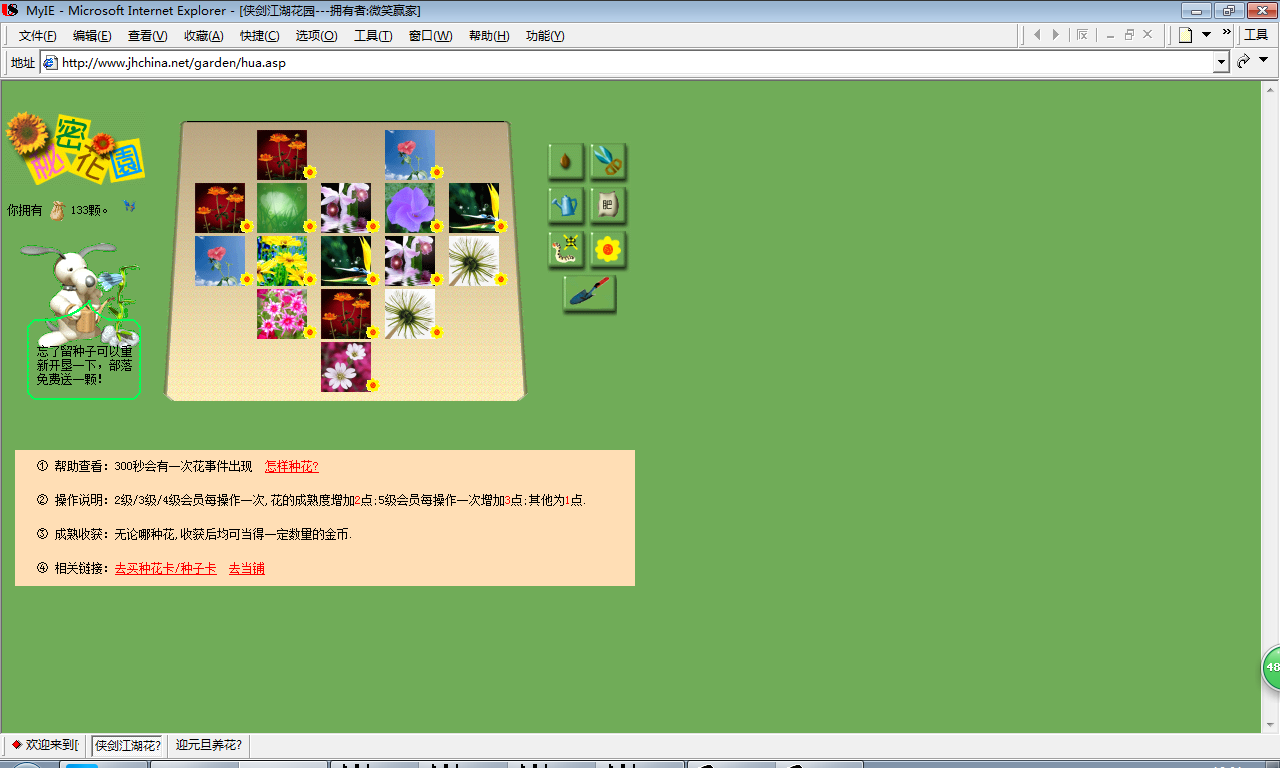Pick the blue watering can tool
1280x768 pixels.
pyautogui.click(x=566, y=205)
